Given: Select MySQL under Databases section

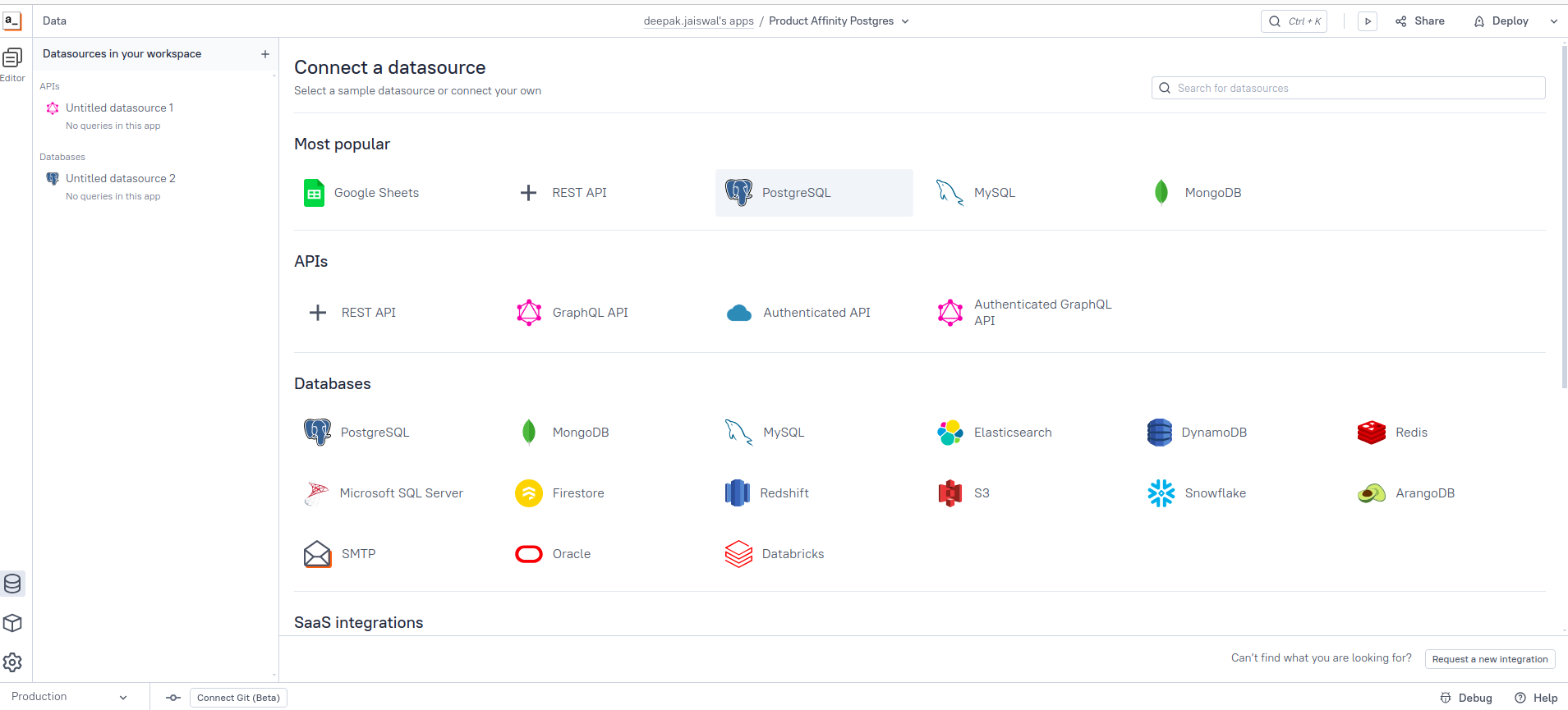Looking at the screenshot, I should pyautogui.click(x=765, y=433).
